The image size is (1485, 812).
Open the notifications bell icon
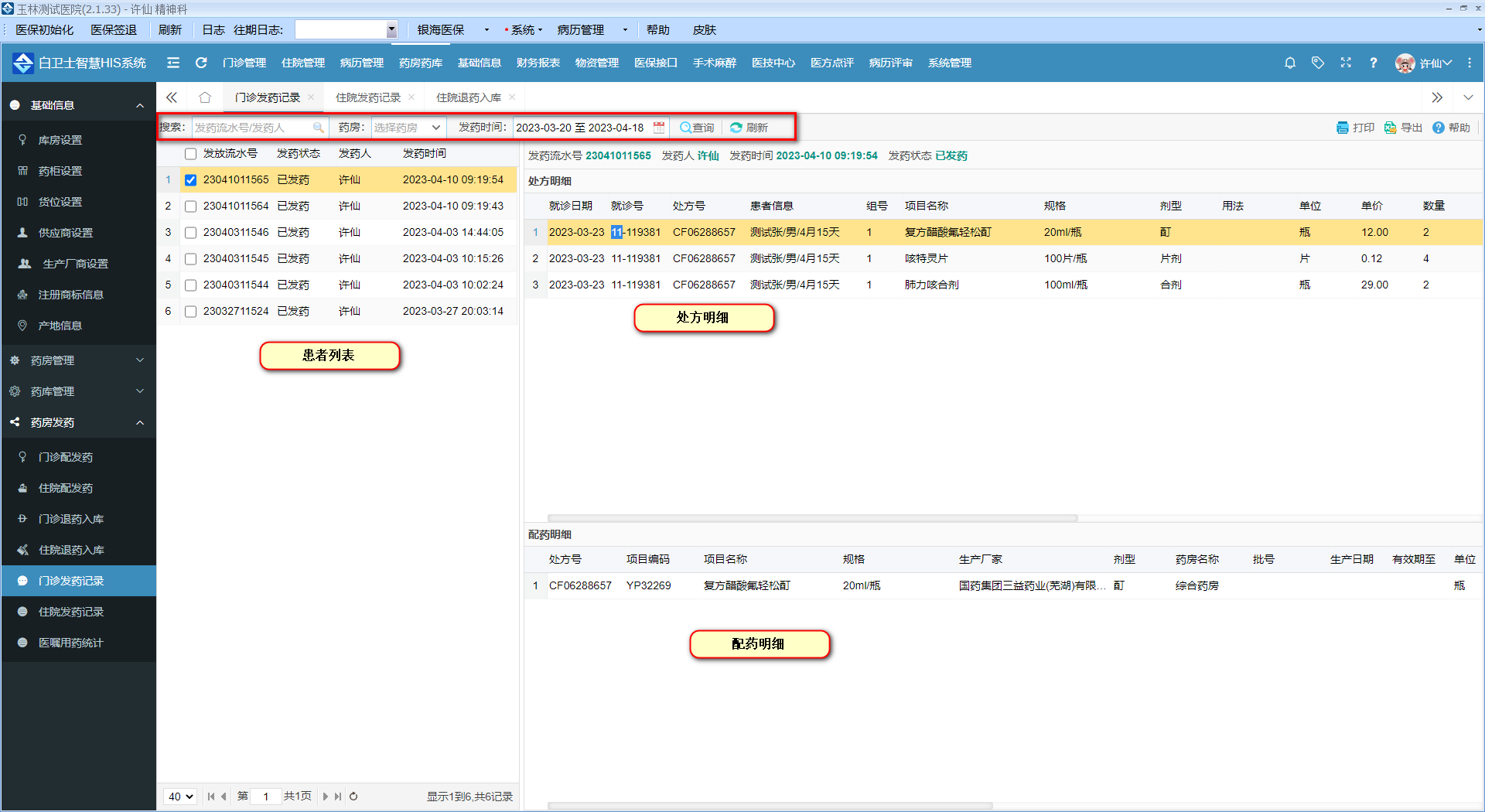tap(1290, 63)
